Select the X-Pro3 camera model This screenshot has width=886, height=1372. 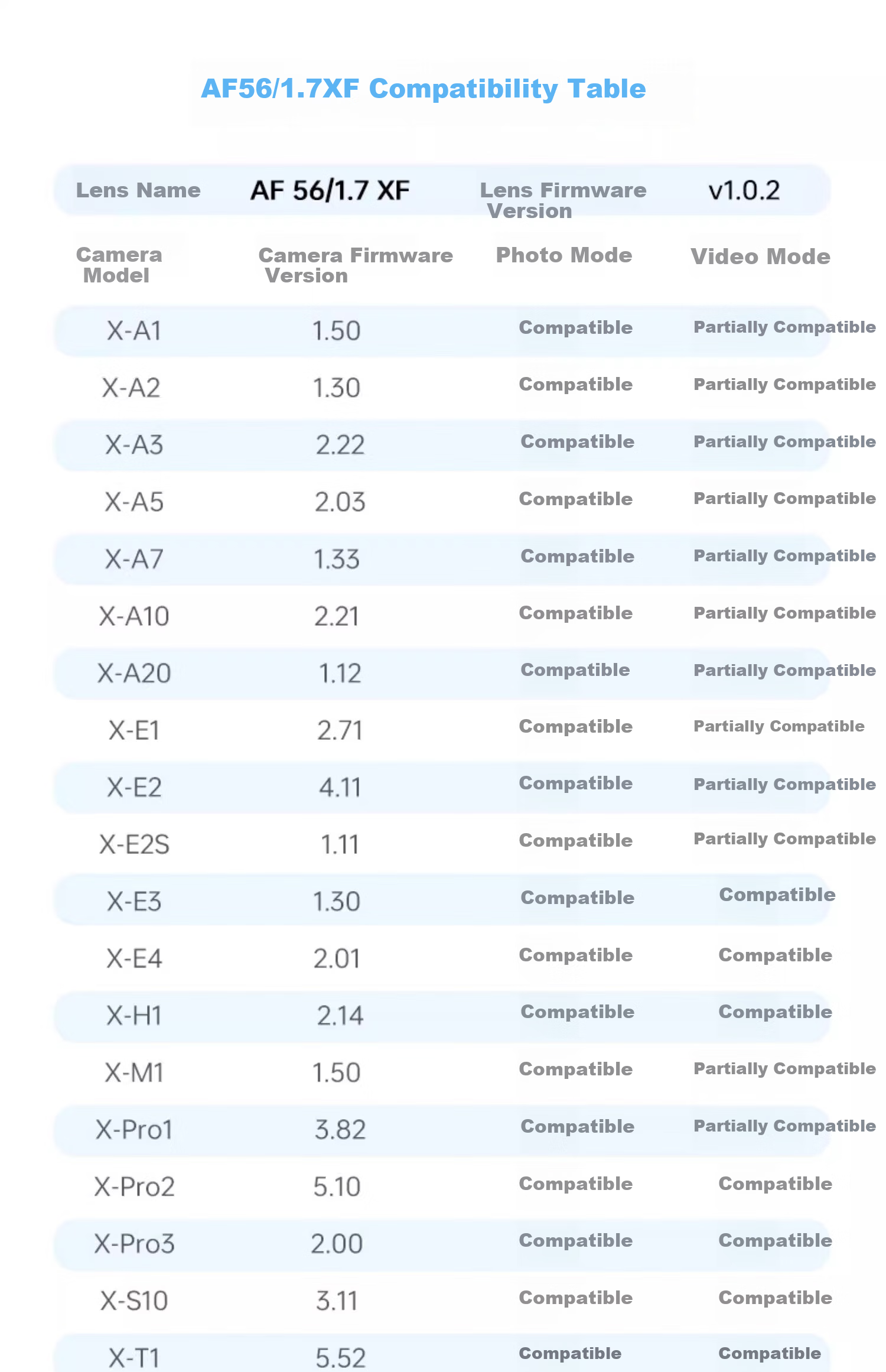[134, 1243]
